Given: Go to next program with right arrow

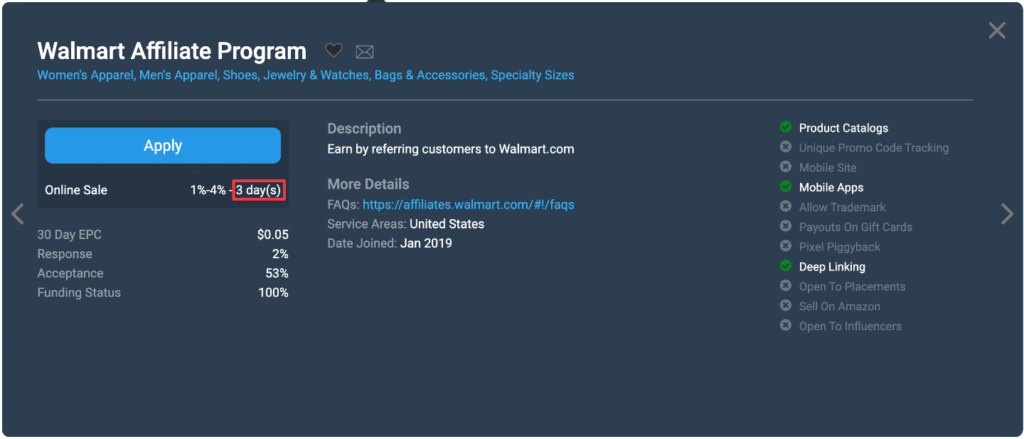Looking at the screenshot, I should tap(1007, 212).
